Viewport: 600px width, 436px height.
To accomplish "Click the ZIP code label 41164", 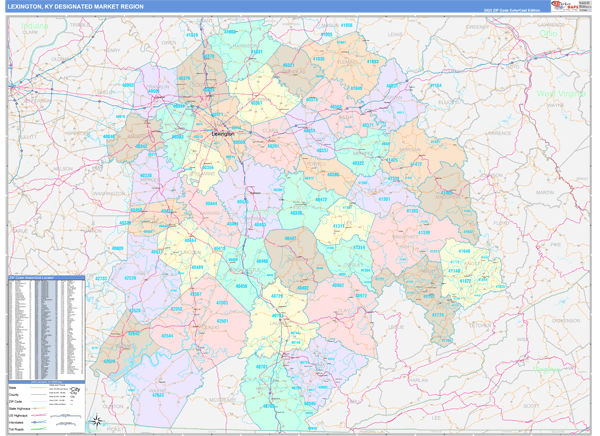I will pyautogui.click(x=435, y=86).
